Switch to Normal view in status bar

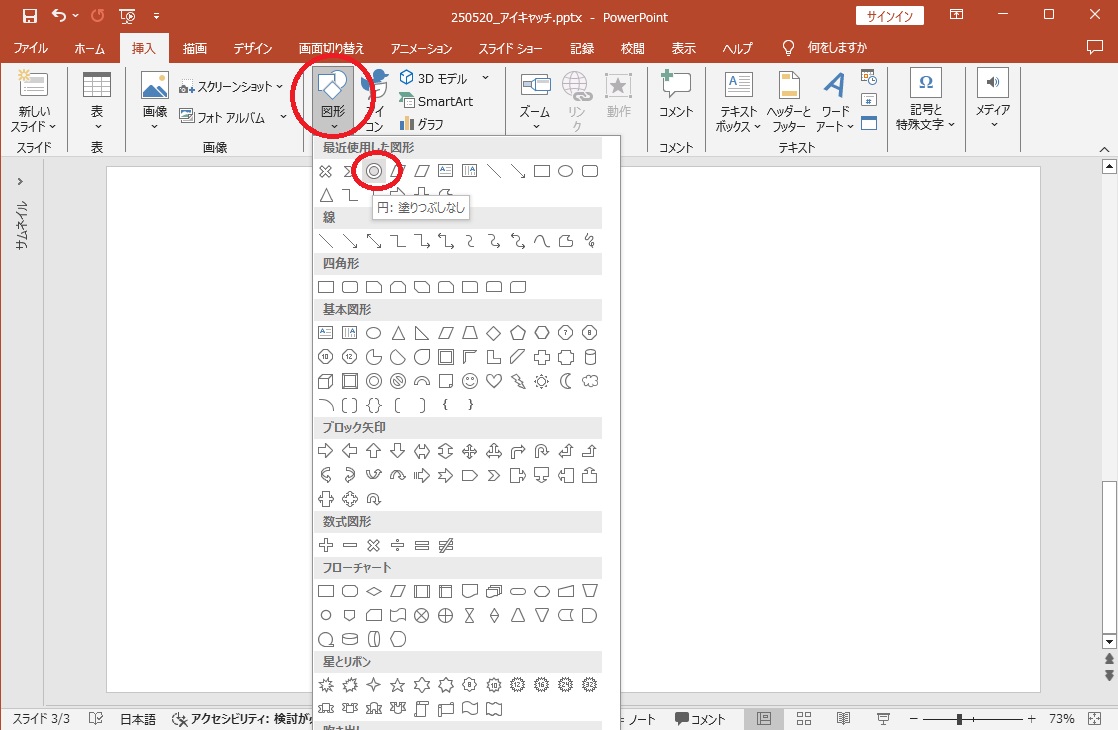[764, 719]
